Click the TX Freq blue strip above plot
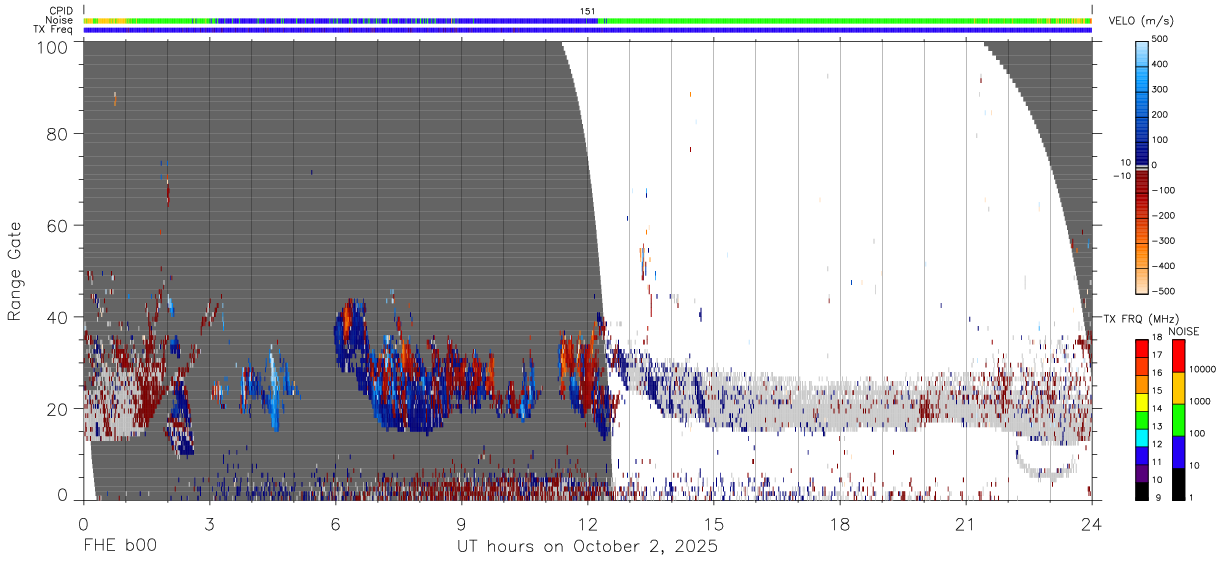Screen dimensions: 1228x567 pyautogui.click(x=587, y=30)
